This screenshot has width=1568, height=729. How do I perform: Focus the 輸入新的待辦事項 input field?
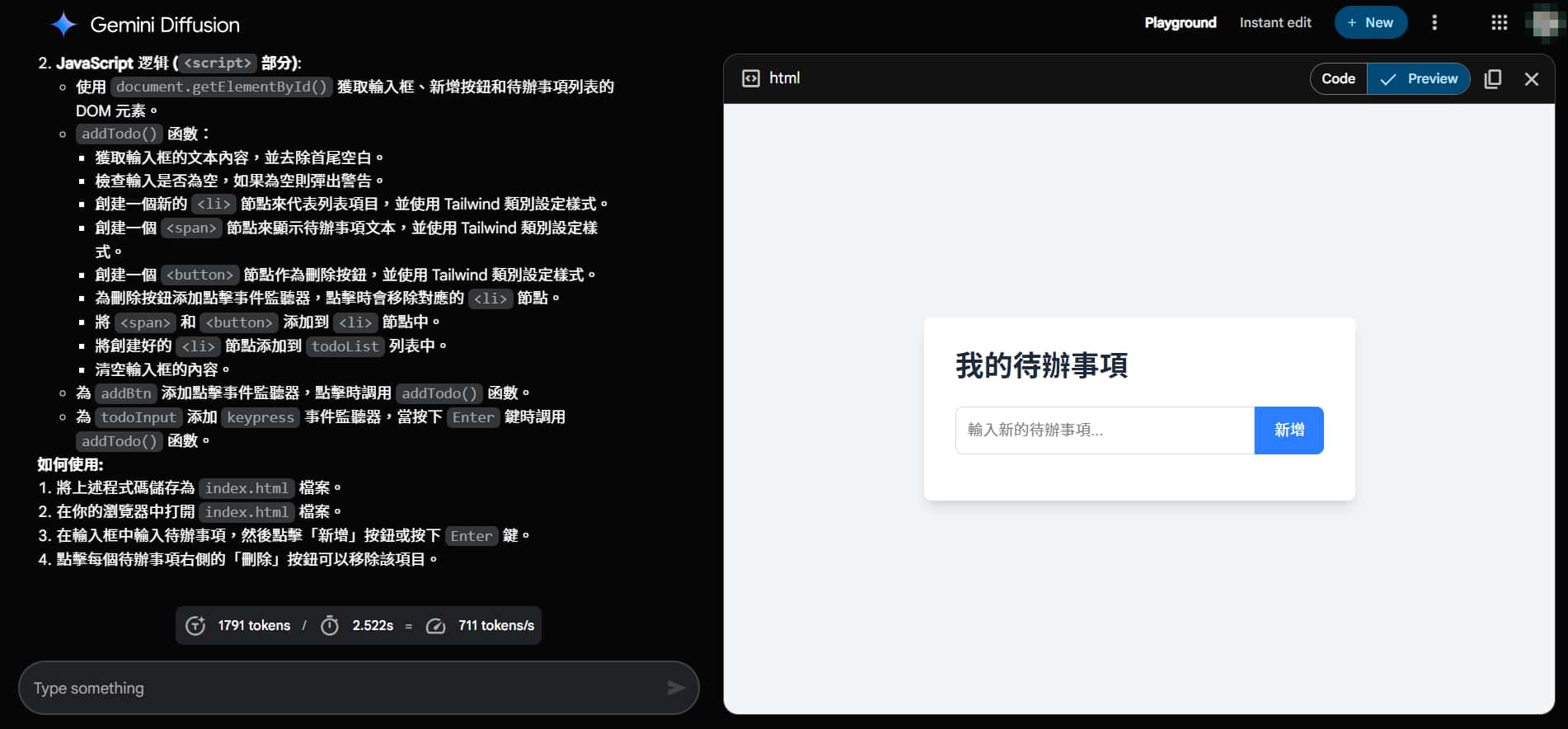click(1105, 430)
